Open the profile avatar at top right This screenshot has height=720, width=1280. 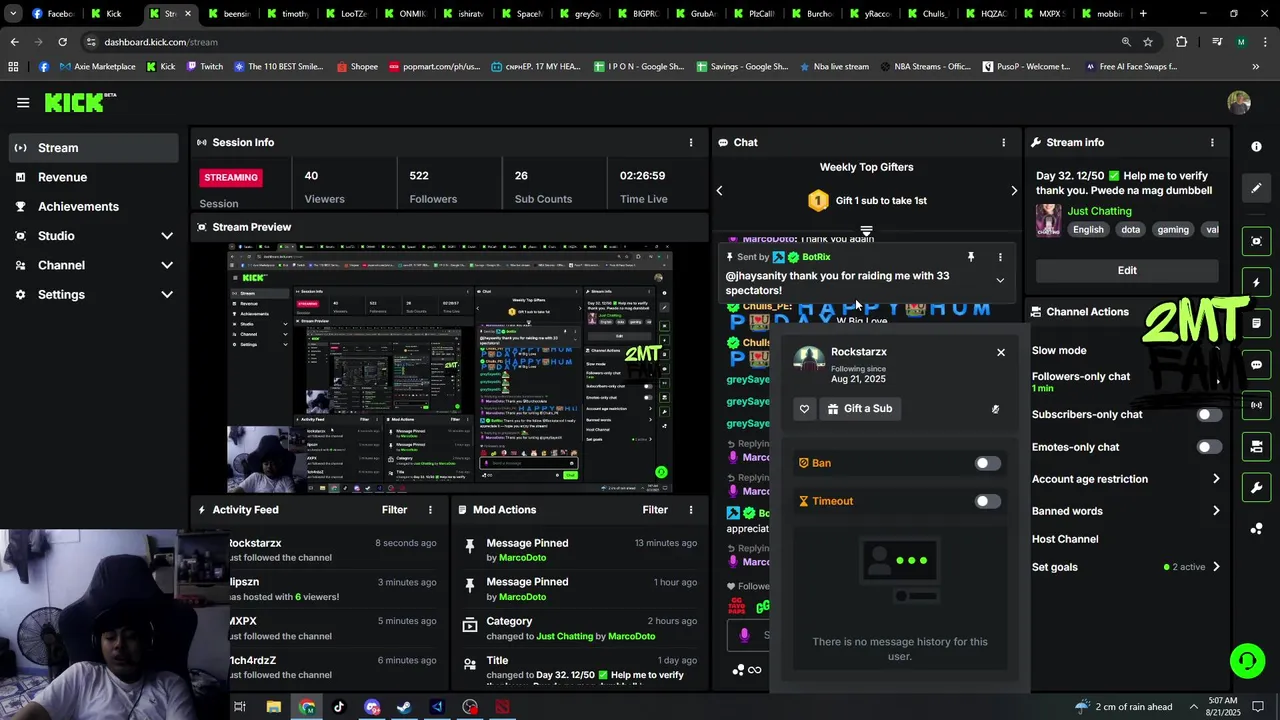coord(1239,102)
